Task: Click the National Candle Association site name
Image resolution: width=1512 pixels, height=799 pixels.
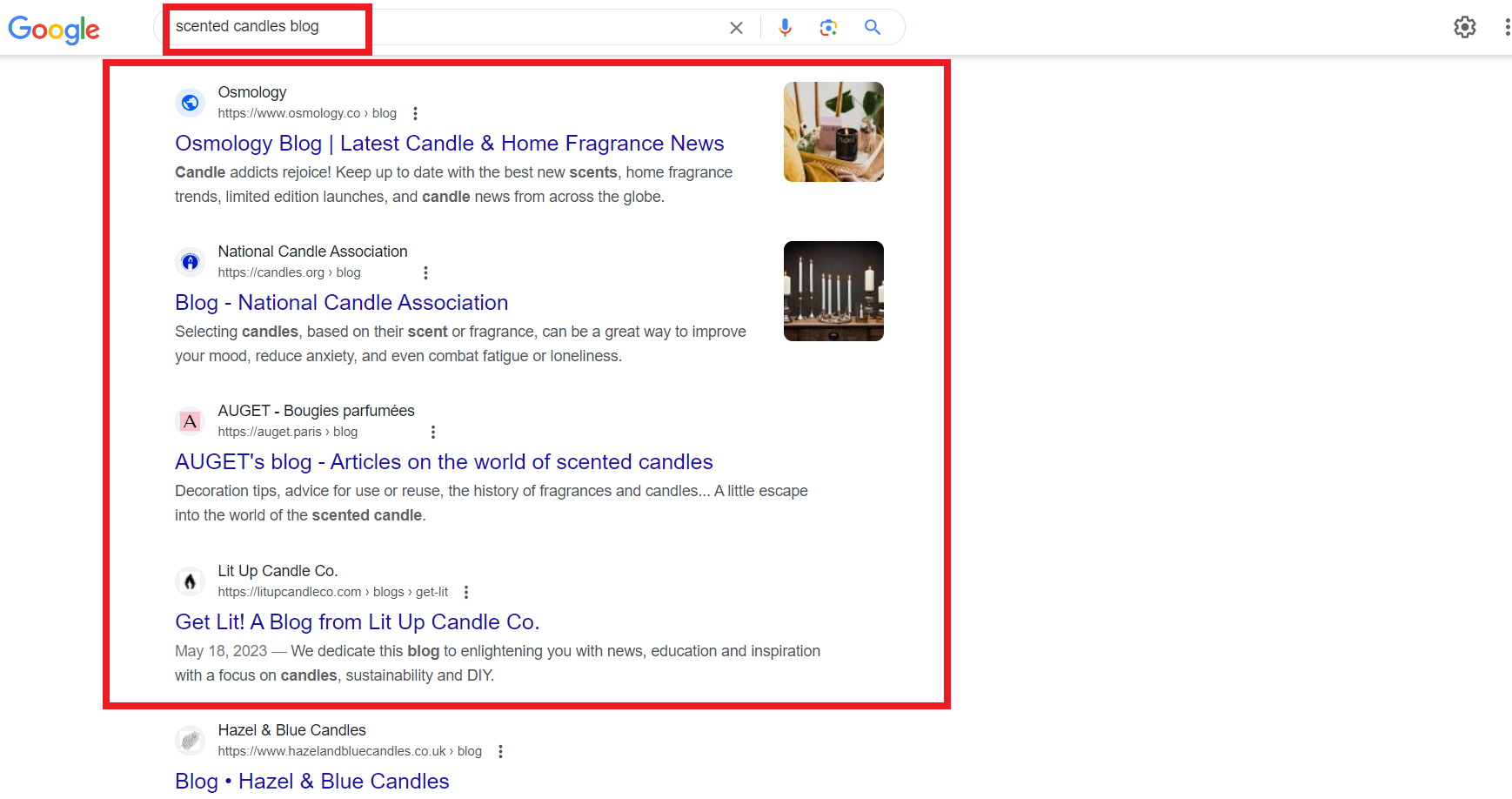Action: [x=312, y=252]
